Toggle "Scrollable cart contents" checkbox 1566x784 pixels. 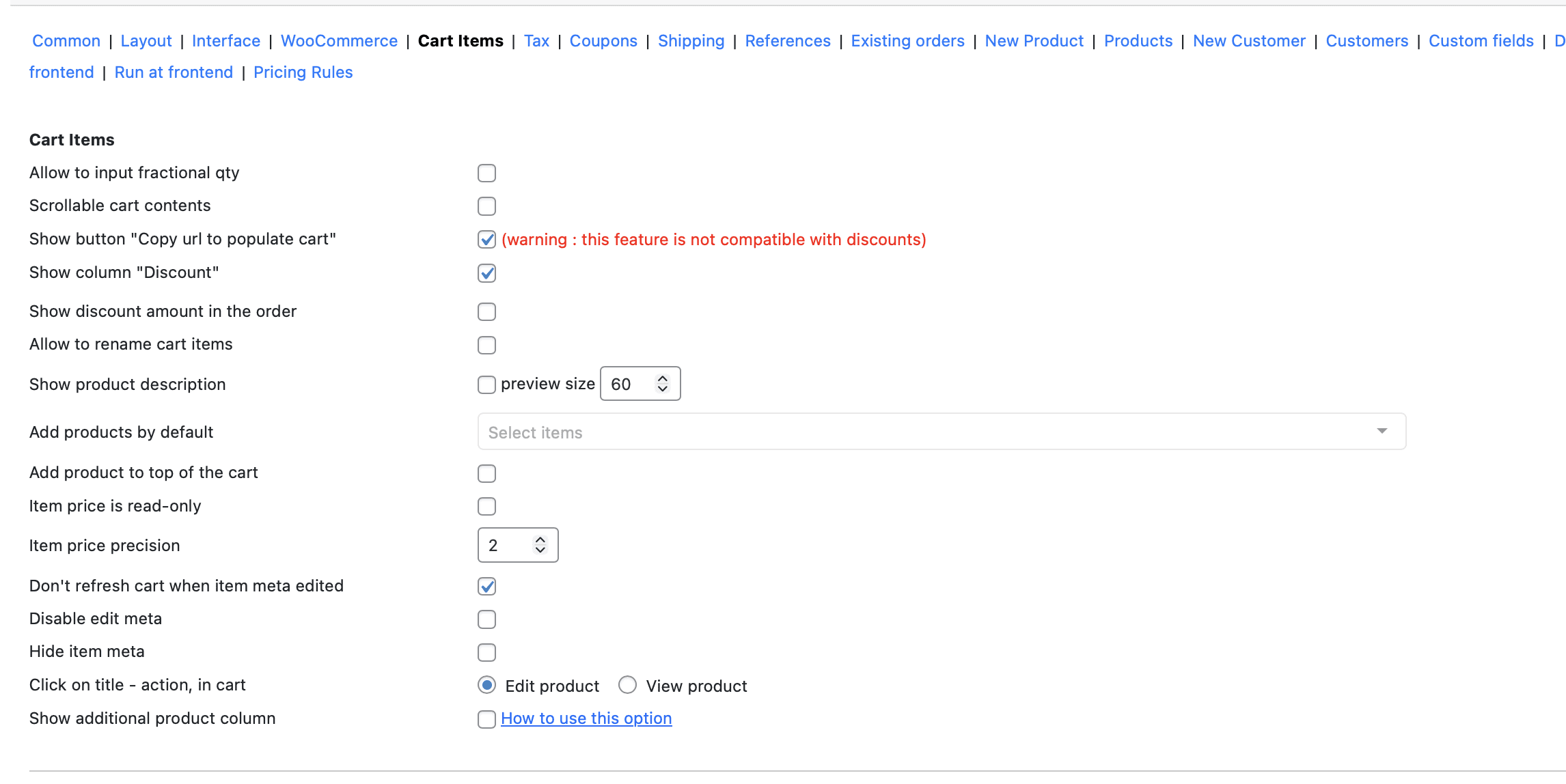(486, 206)
